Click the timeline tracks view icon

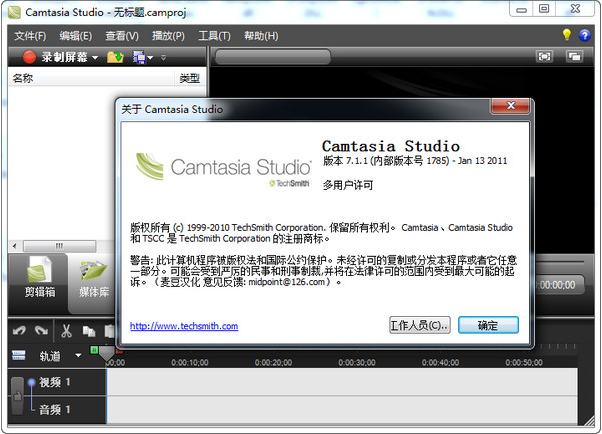point(18,355)
